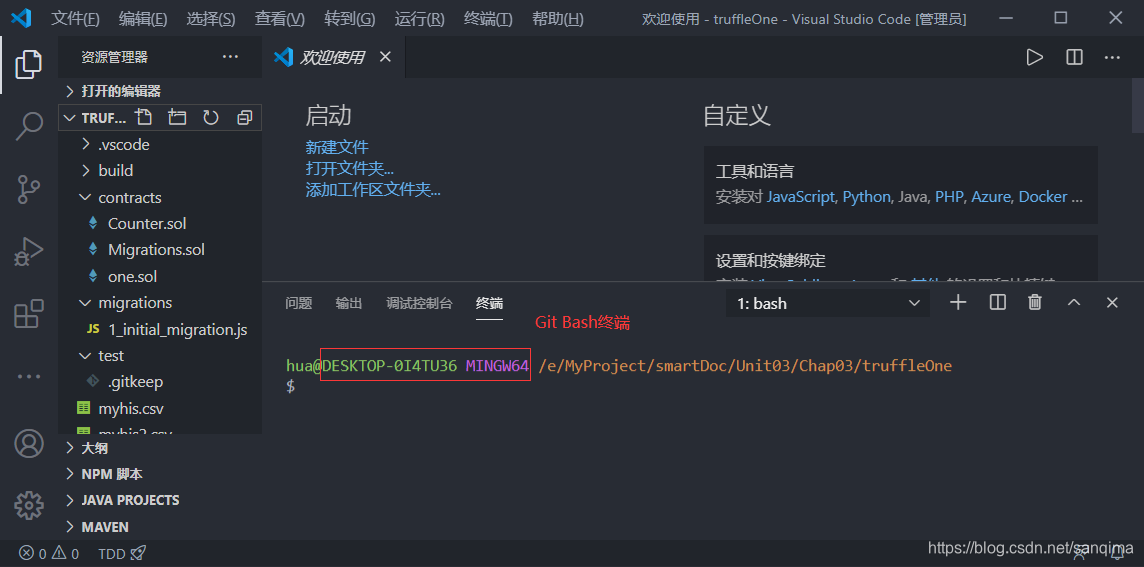Viewport: 1144px width, 567px height.
Task: Click the TDD status bar item
Action: coord(123,553)
